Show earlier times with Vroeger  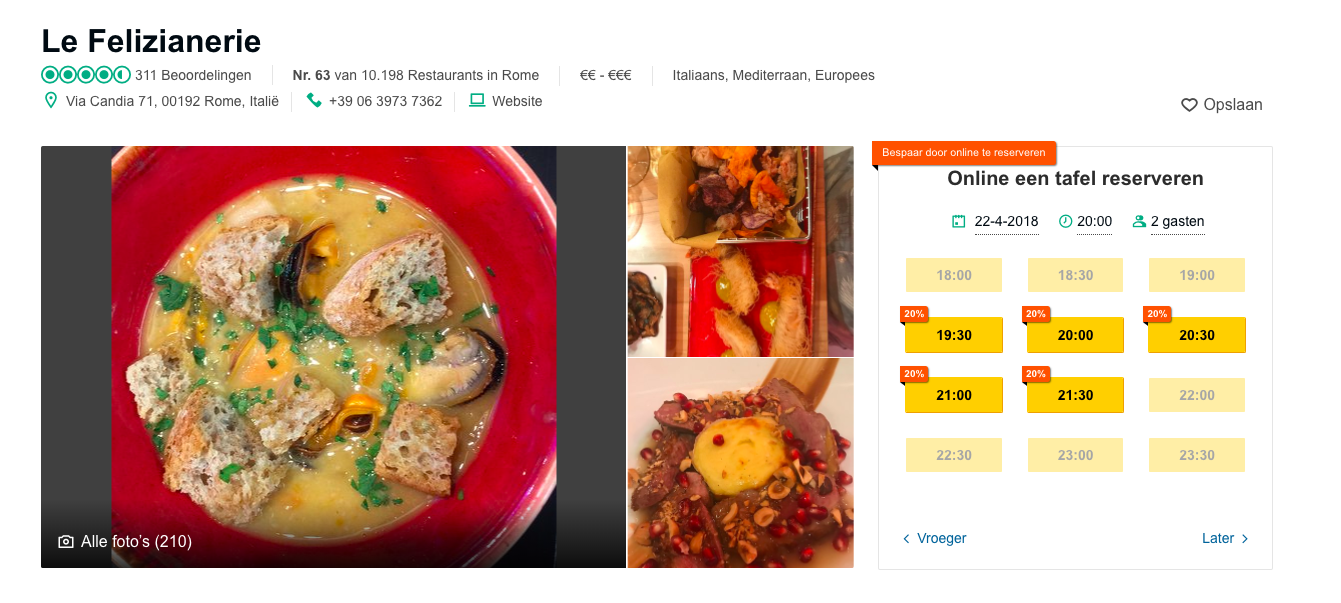click(935, 539)
